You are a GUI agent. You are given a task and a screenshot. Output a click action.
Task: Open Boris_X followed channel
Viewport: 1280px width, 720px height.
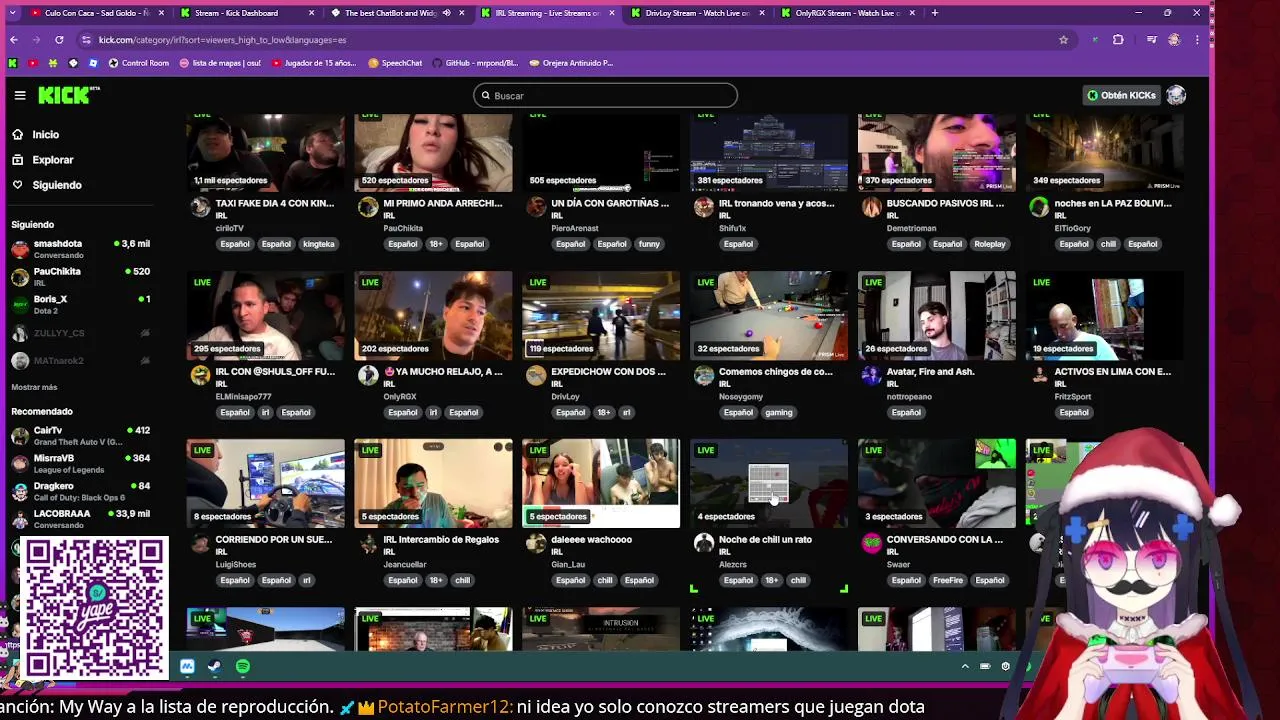pos(80,304)
